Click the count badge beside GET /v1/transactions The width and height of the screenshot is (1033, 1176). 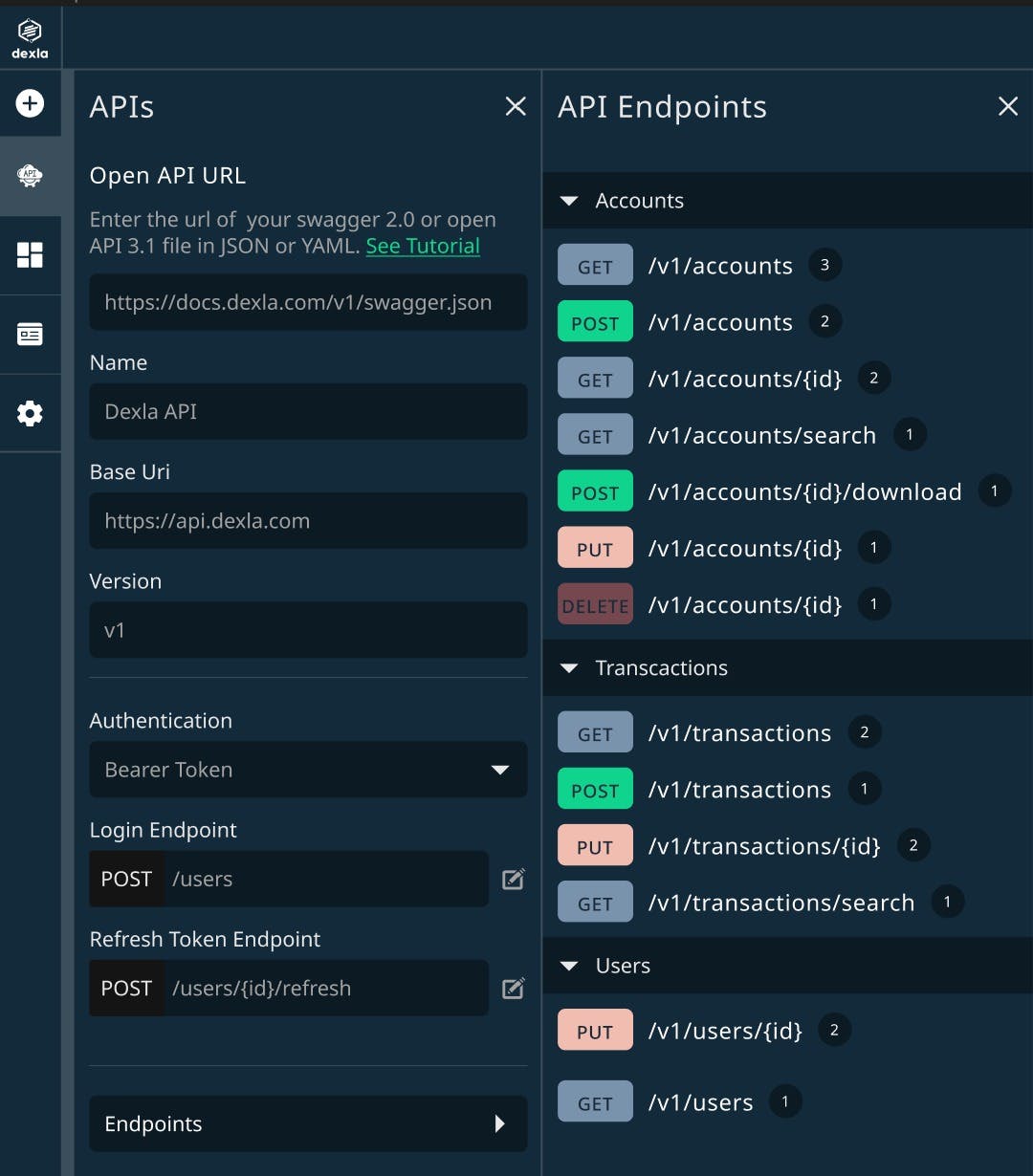tap(865, 732)
